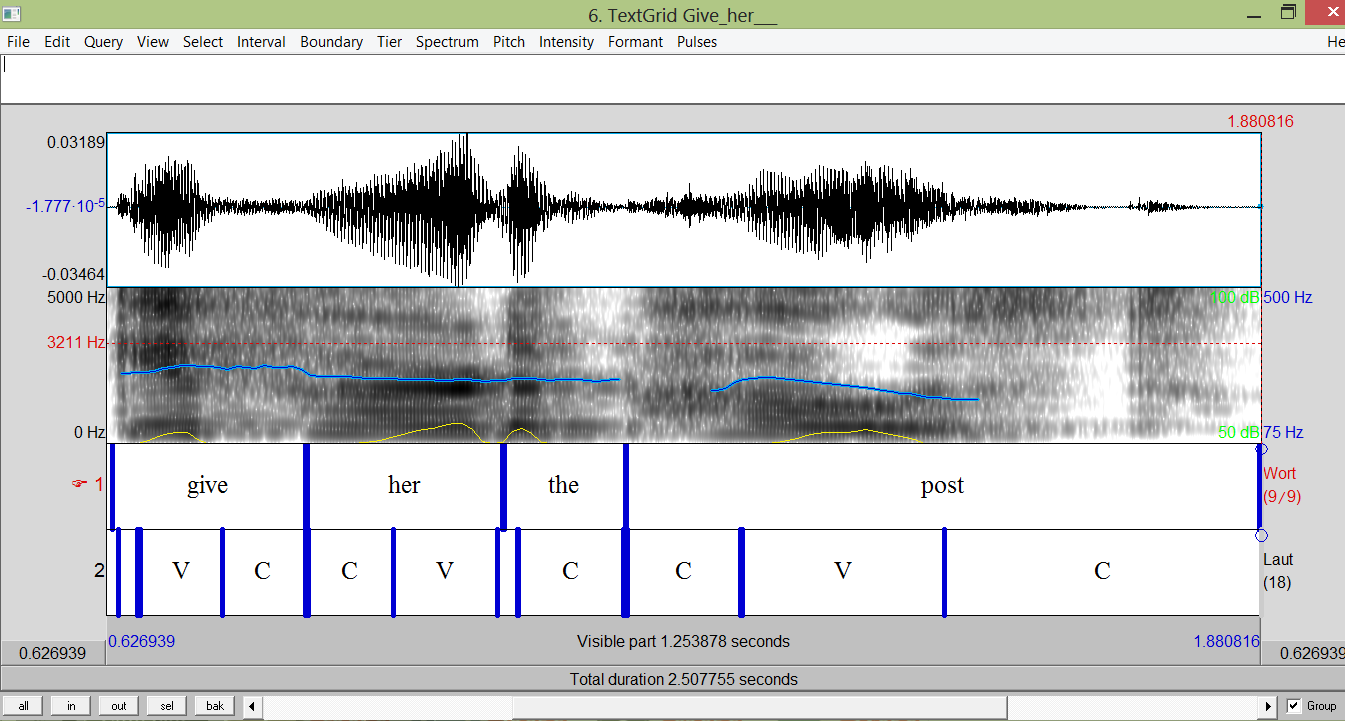Open the Query menu
Screen dimensions: 1345x721
point(103,42)
